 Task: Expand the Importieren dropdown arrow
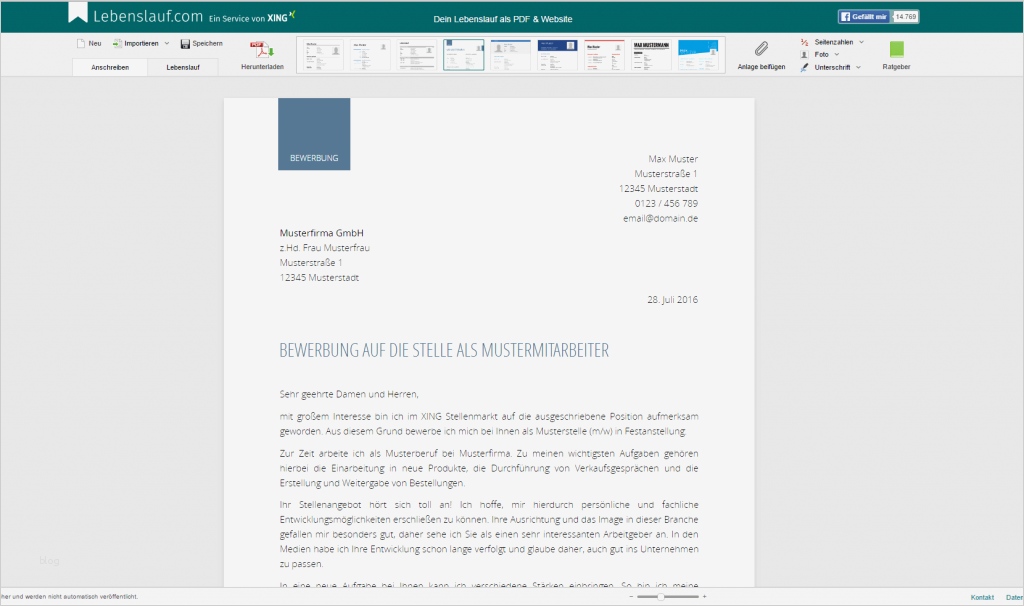click(x=167, y=43)
